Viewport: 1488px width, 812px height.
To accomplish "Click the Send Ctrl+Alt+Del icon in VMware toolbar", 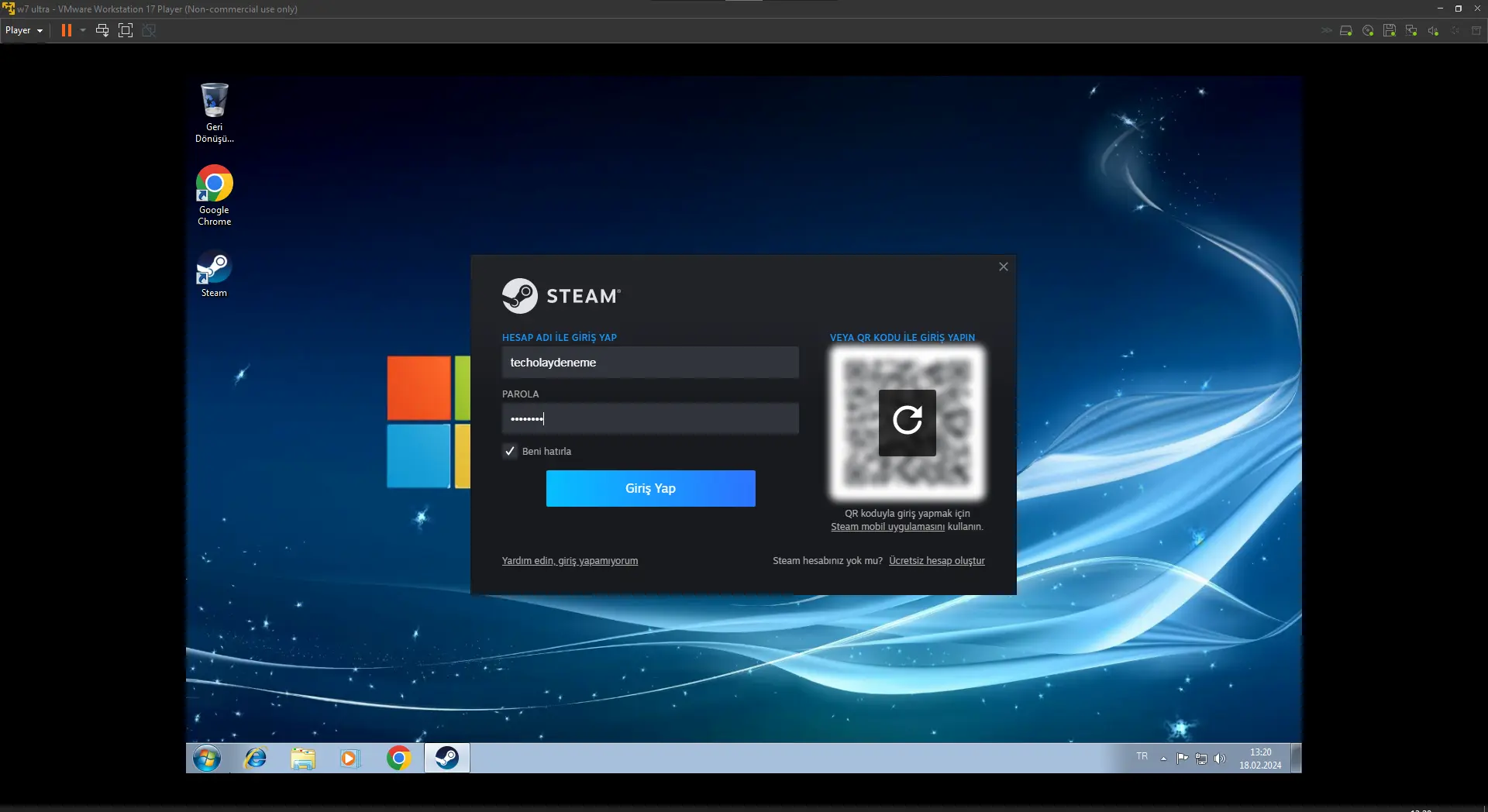I will point(102,30).
